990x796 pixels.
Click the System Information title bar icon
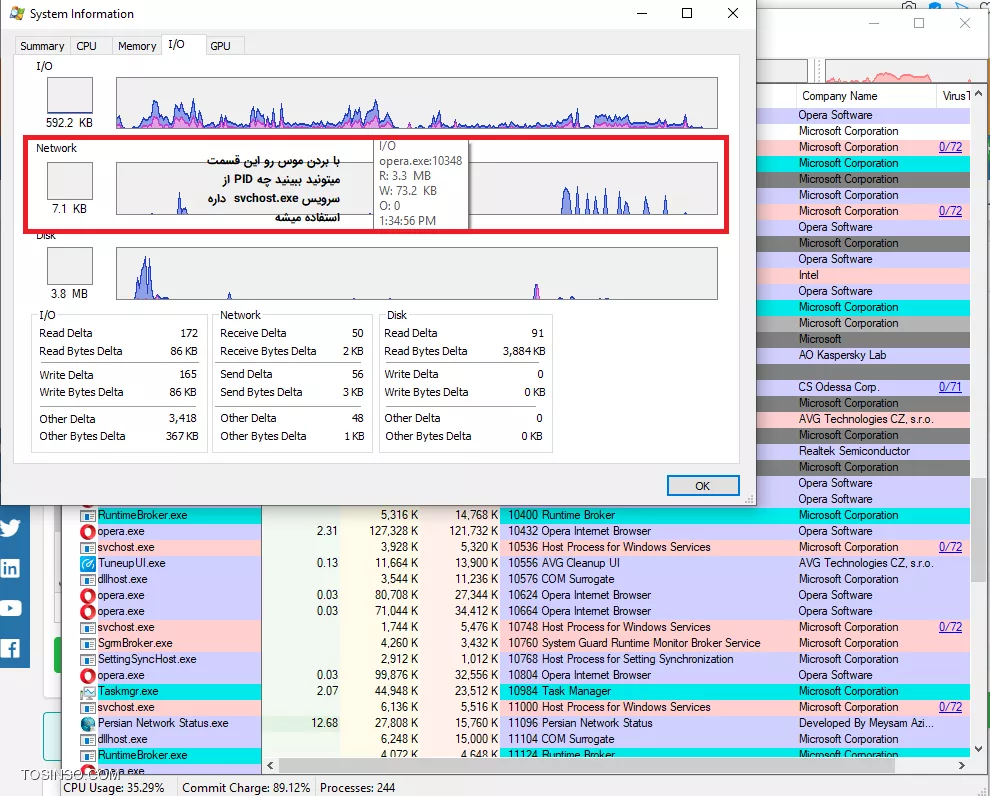point(17,13)
